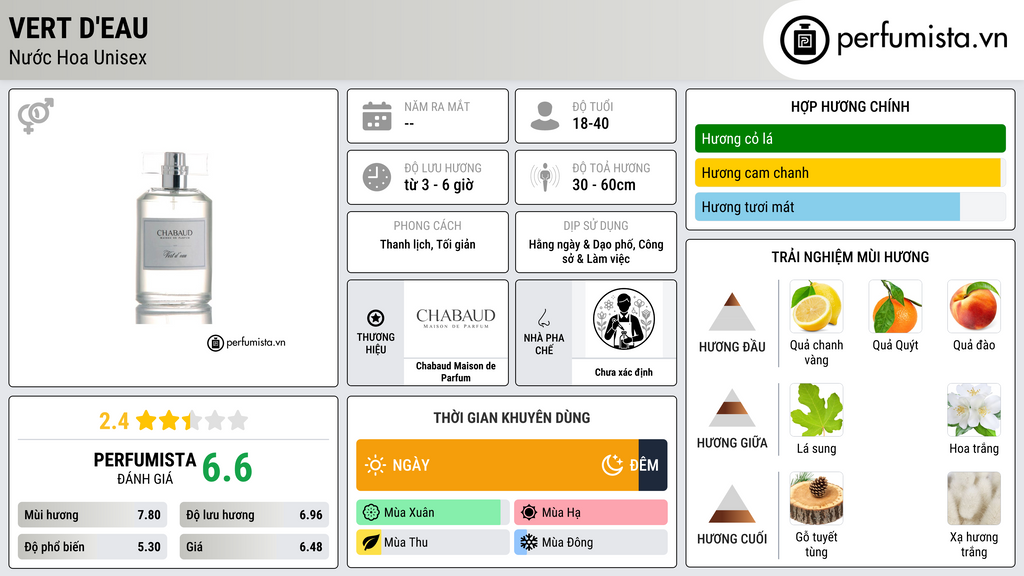Click the yellow Hương cam chanh bar
The width and height of the screenshot is (1024, 576).
[x=850, y=172]
